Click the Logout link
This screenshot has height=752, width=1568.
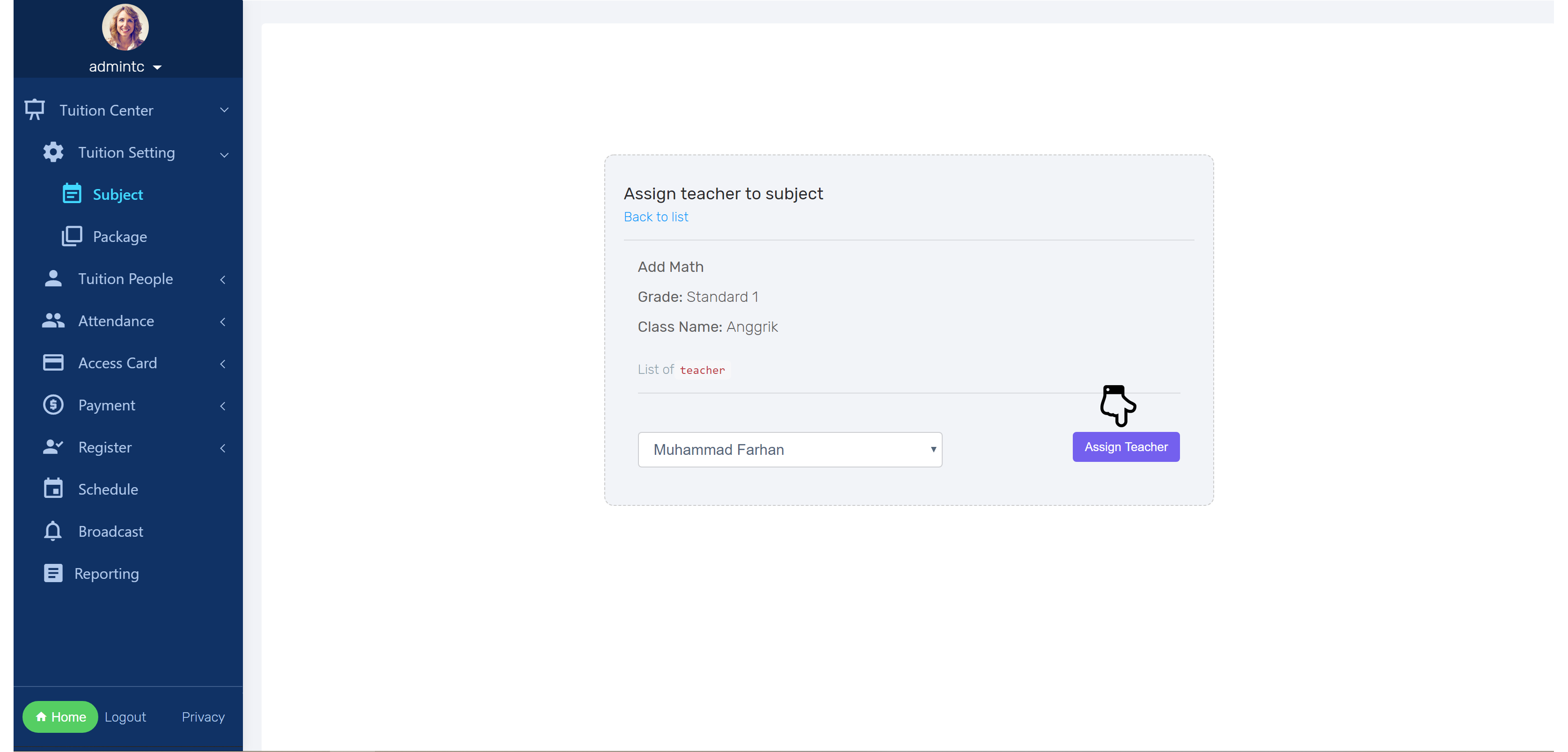click(x=125, y=717)
